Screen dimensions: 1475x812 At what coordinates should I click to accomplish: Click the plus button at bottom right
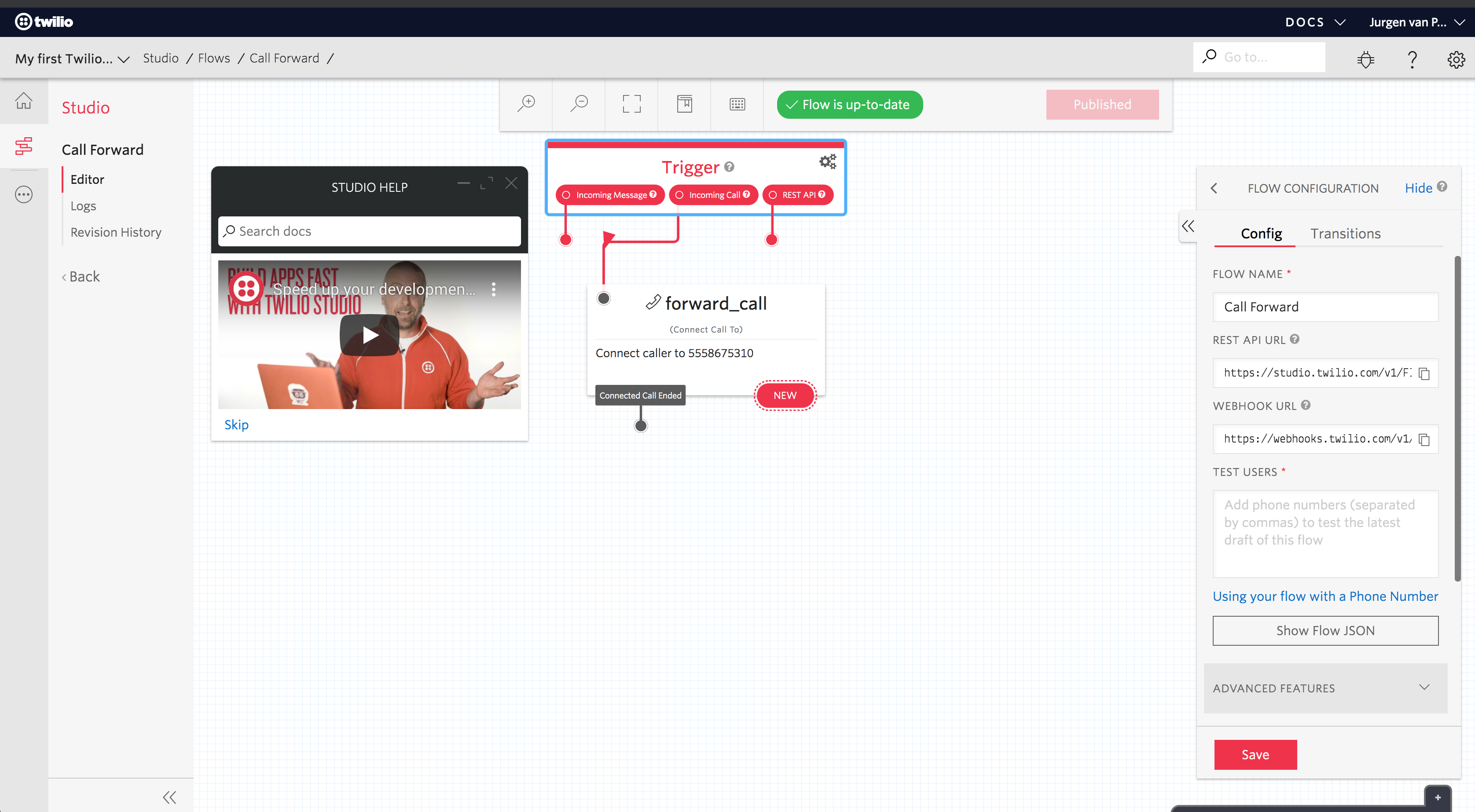[x=1438, y=797]
